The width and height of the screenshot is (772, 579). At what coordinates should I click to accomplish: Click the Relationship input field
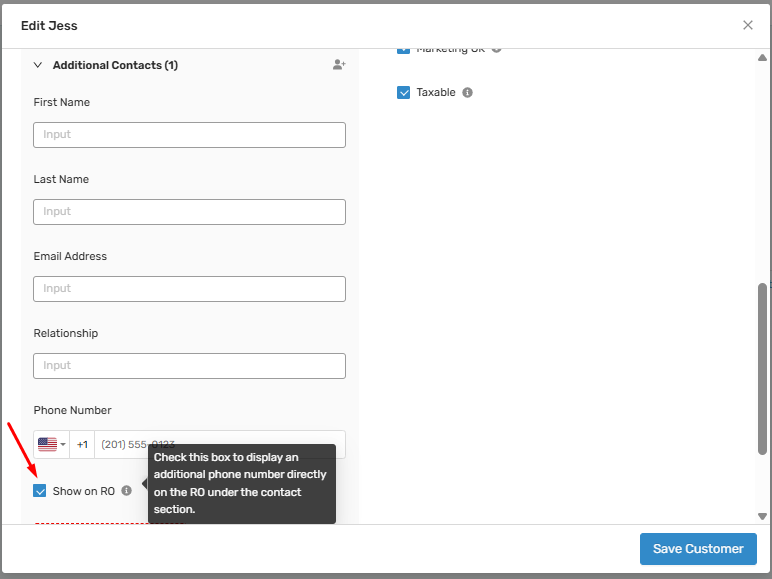coord(189,366)
